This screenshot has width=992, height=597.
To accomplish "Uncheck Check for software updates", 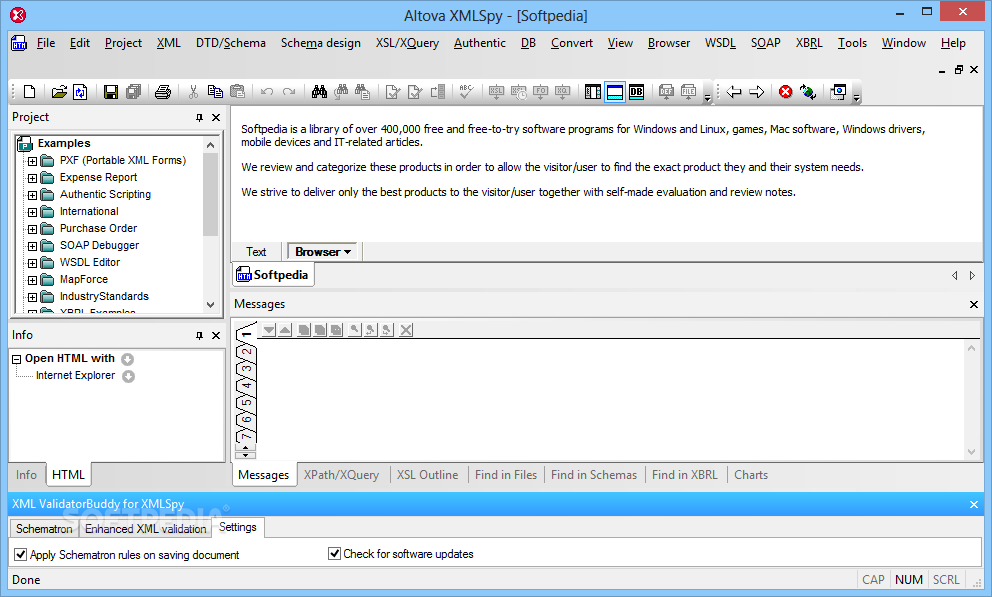I will [x=335, y=553].
